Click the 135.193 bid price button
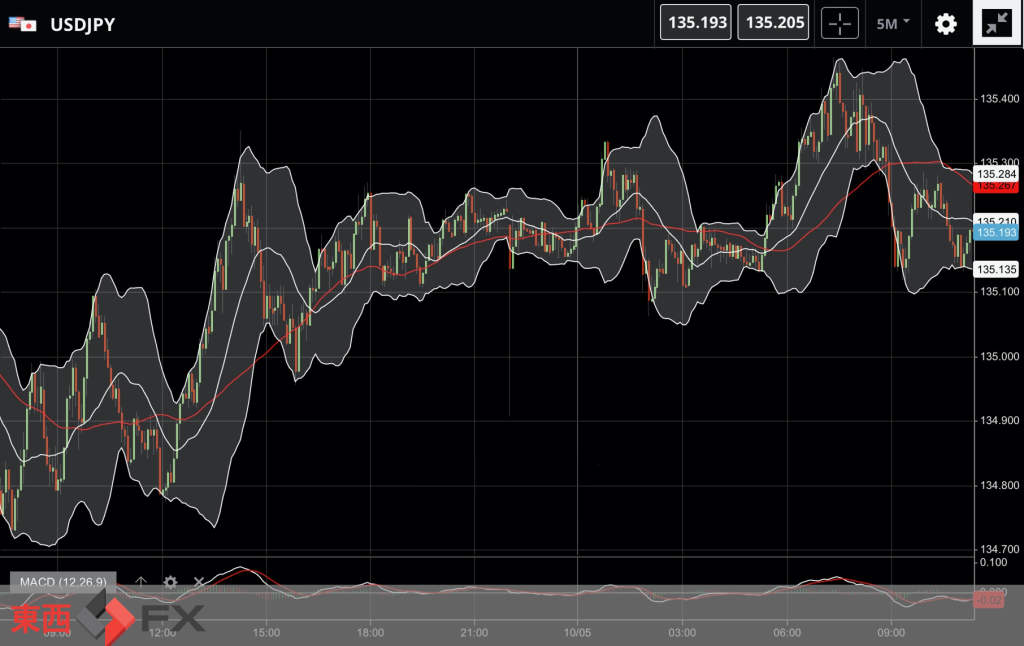This screenshot has width=1024, height=646. (697, 23)
